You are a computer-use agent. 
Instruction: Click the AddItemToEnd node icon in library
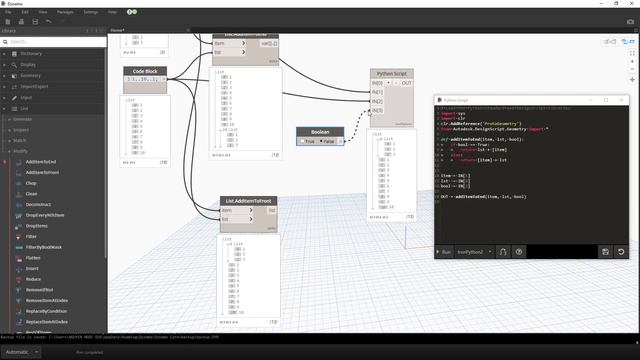pos(19,162)
